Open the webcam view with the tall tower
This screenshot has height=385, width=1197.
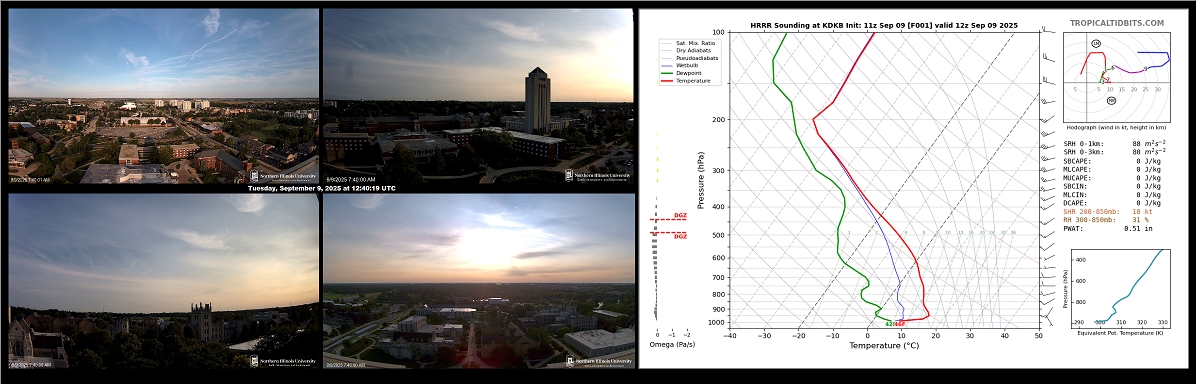click(x=478, y=96)
